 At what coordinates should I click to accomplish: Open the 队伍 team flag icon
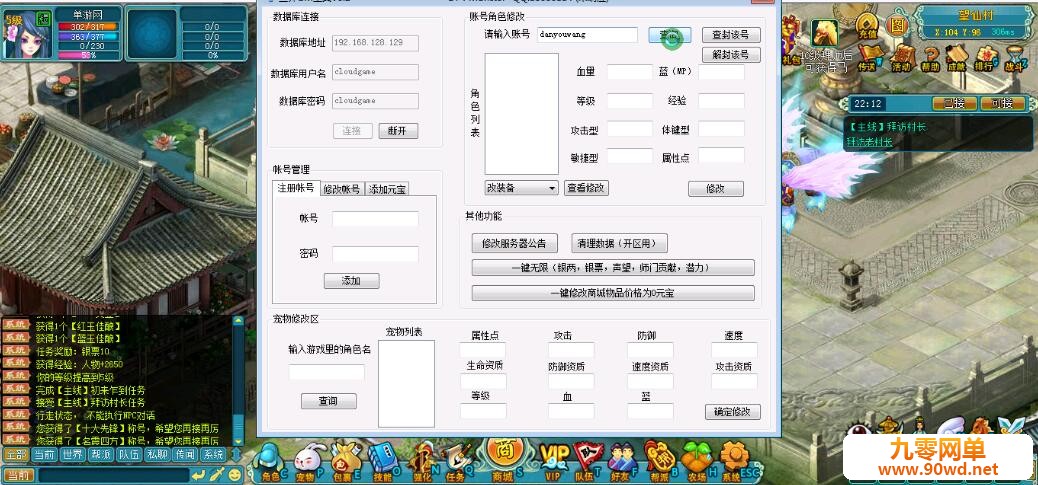click(x=587, y=461)
